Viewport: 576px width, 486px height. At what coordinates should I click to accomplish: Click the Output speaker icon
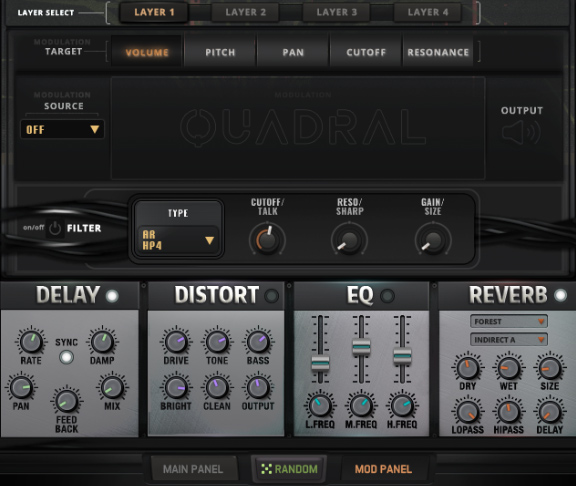point(522,132)
